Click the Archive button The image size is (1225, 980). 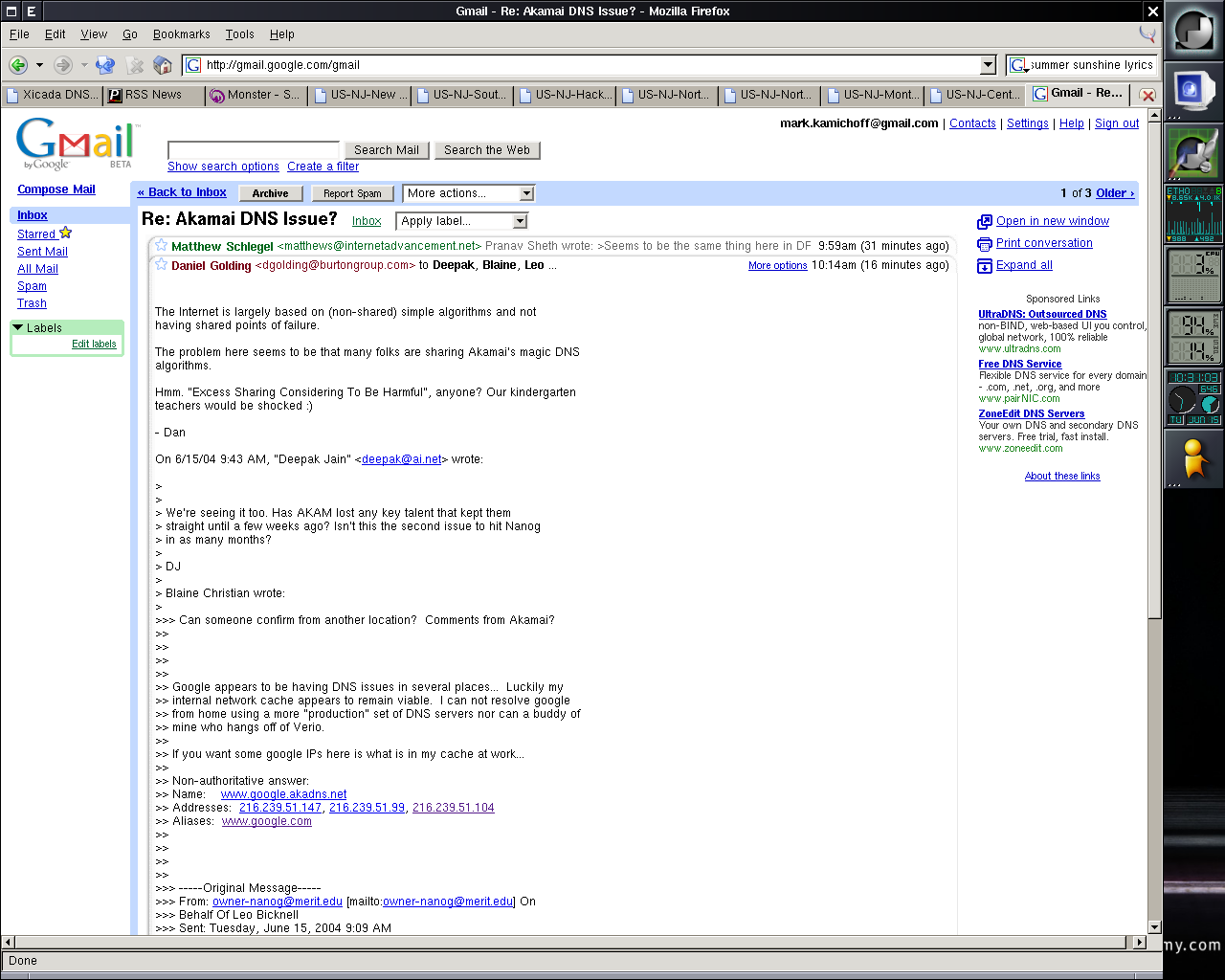(271, 193)
